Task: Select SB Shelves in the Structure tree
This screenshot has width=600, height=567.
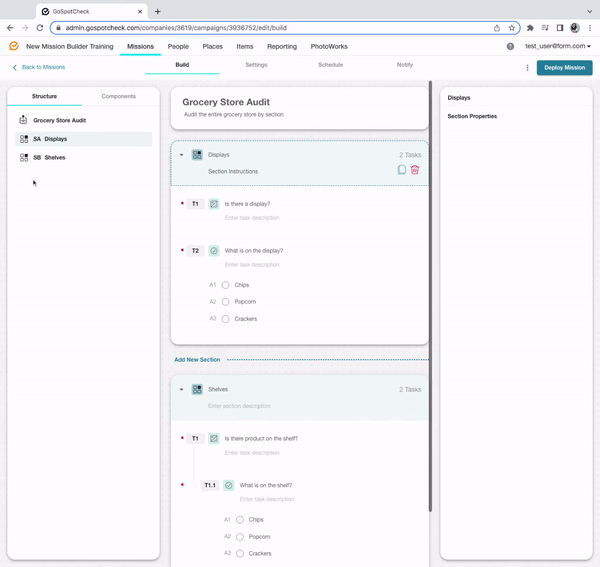Action: click(x=83, y=158)
